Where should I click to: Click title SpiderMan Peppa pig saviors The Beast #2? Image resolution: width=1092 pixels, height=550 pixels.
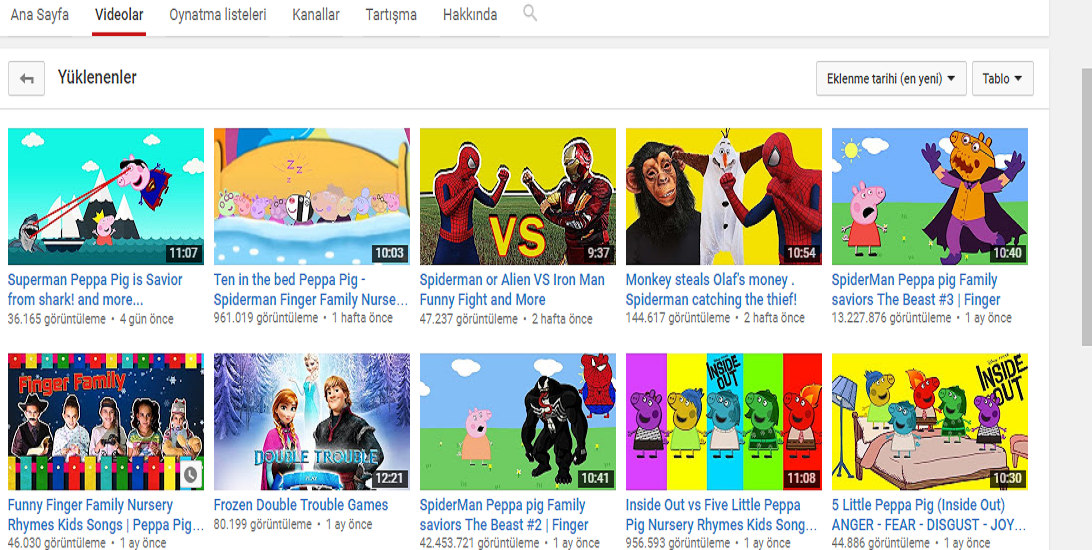pyautogui.click(x=504, y=515)
